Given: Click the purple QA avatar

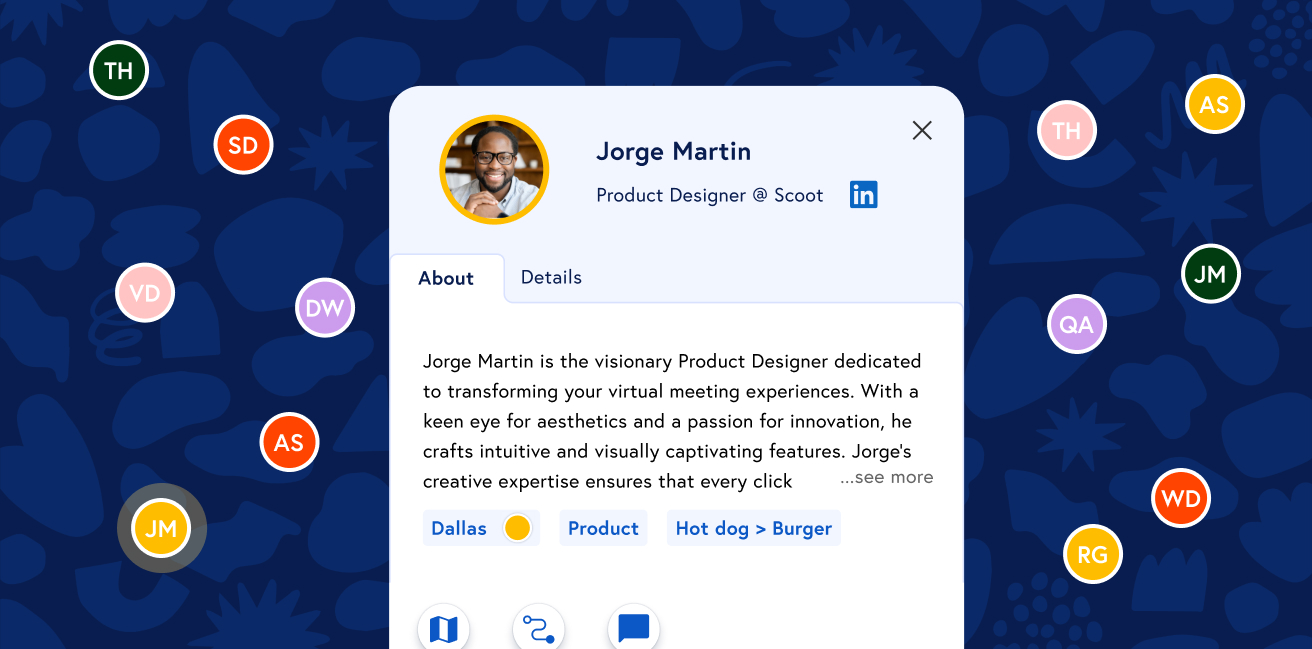Looking at the screenshot, I should pyautogui.click(x=1077, y=324).
